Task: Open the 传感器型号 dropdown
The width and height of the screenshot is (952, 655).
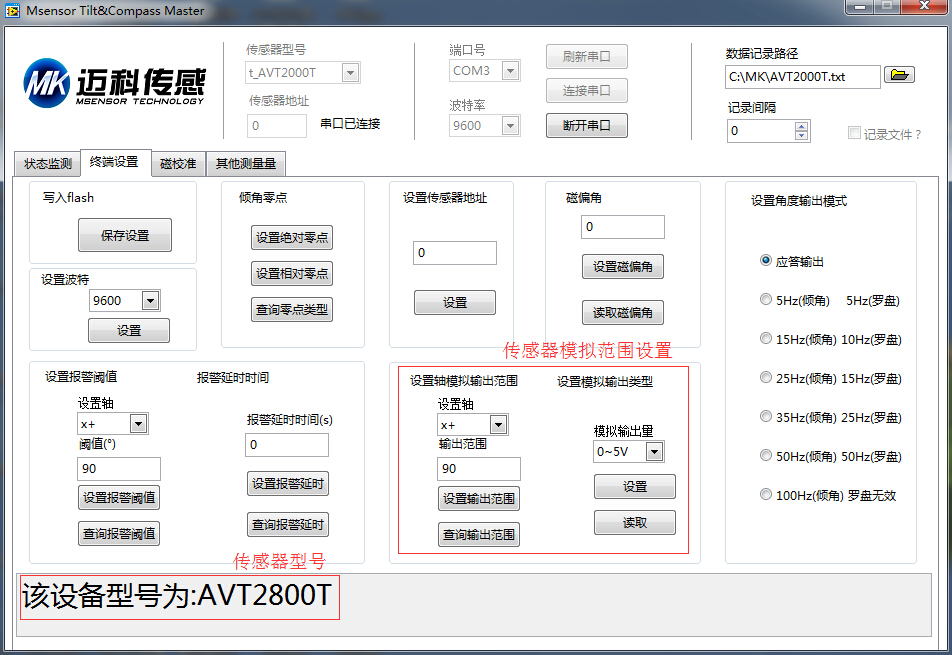Action: click(x=350, y=73)
